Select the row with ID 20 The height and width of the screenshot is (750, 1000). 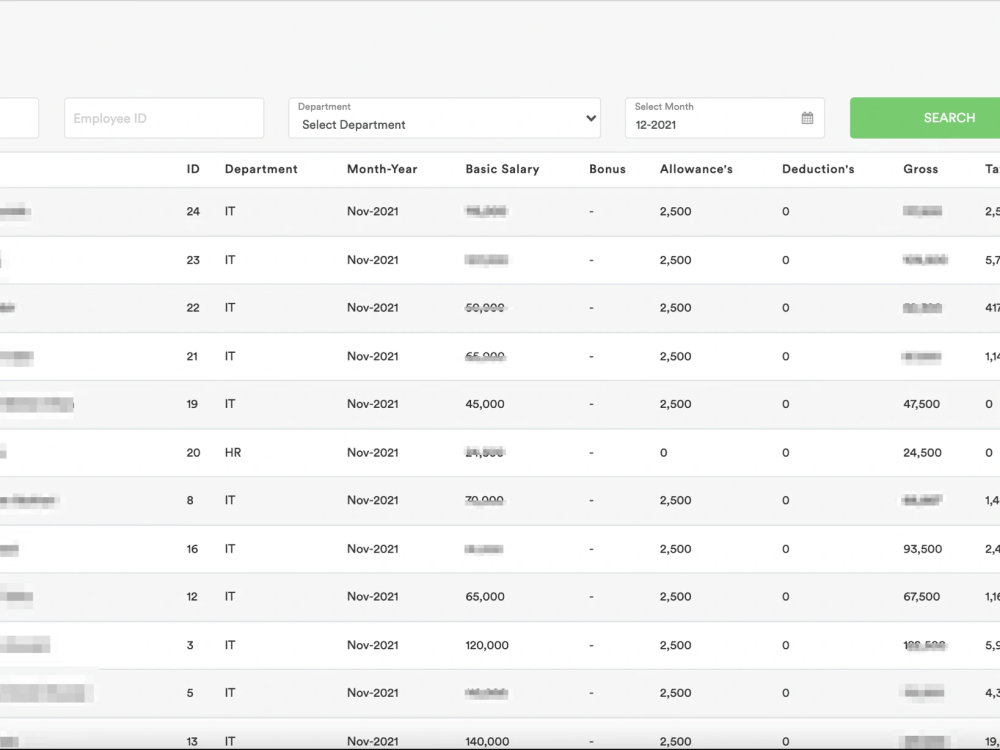(500, 453)
